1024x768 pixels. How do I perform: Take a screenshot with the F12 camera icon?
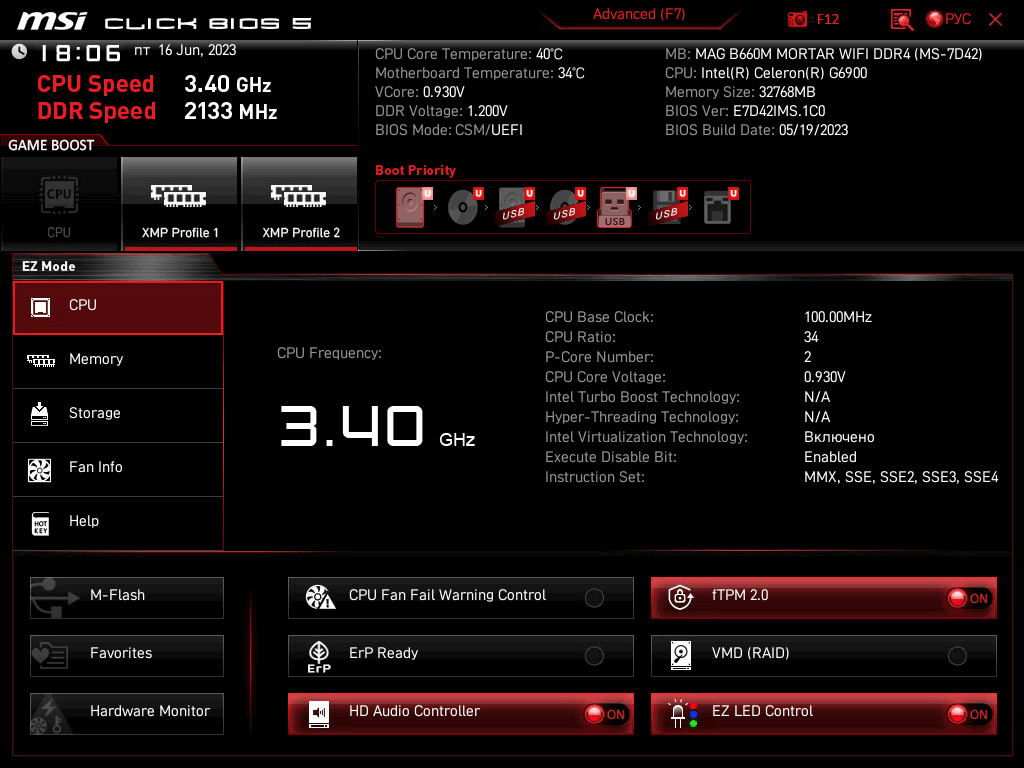(x=797, y=20)
